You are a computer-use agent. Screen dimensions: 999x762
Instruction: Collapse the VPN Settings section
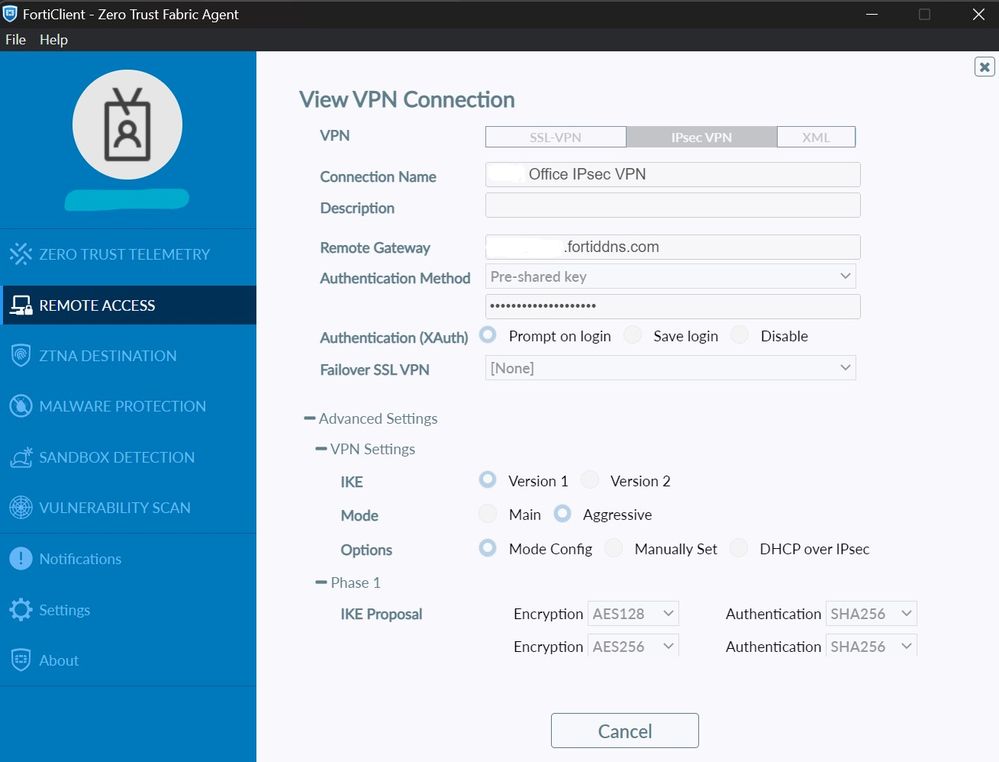[x=321, y=449]
